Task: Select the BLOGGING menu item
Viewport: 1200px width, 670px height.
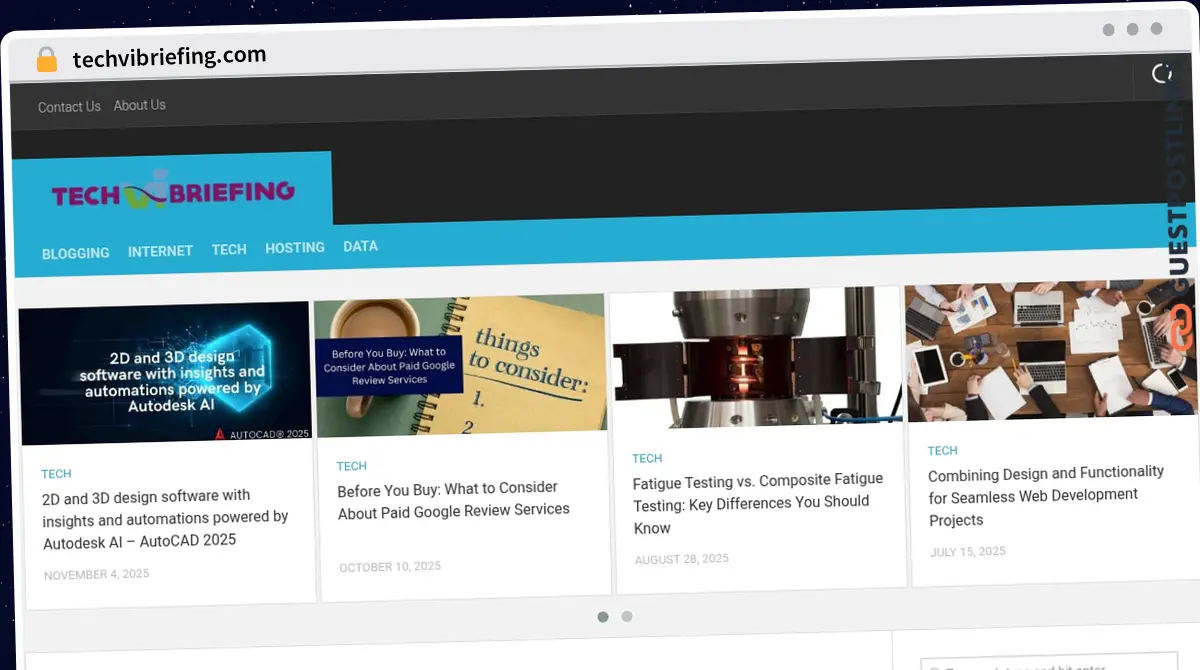Action: [76, 253]
